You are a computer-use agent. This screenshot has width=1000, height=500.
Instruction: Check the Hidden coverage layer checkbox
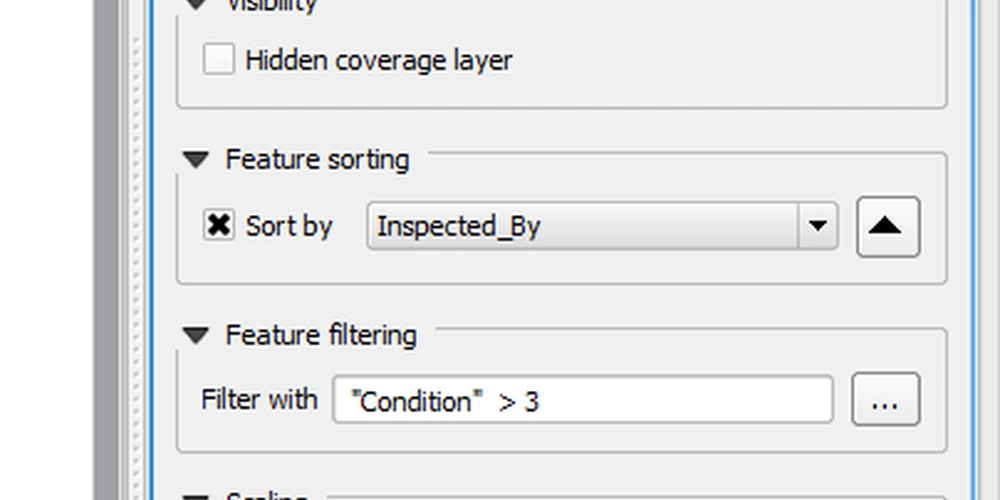[x=219, y=59]
